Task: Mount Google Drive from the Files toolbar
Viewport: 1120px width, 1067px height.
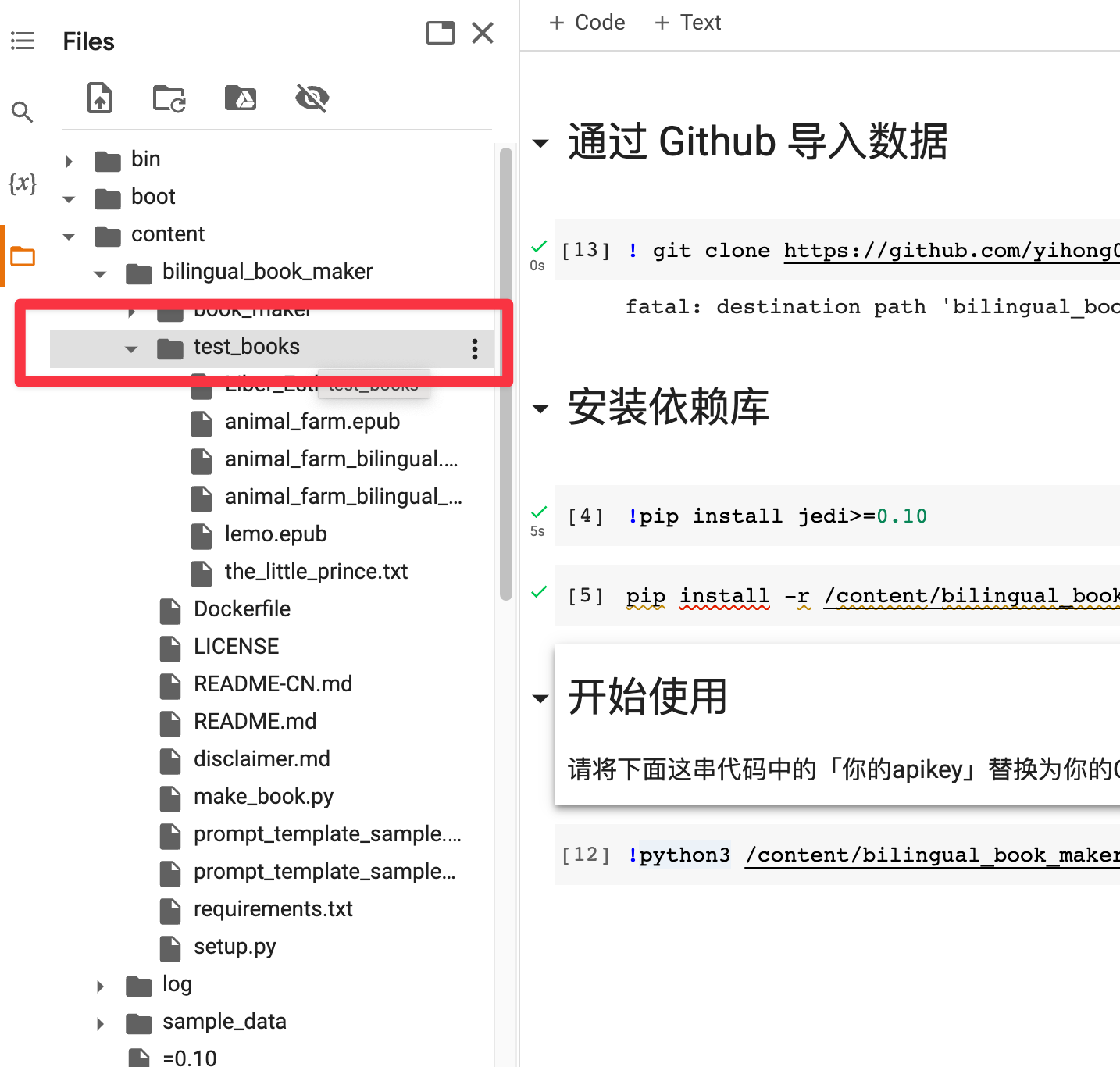Action: coord(240,98)
